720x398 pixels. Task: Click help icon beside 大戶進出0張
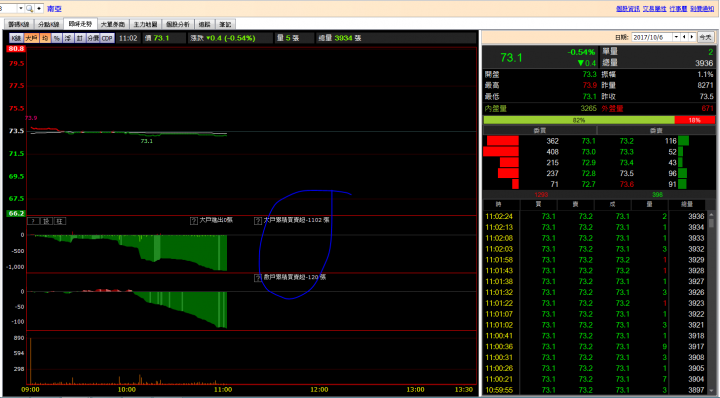[x=194, y=221]
